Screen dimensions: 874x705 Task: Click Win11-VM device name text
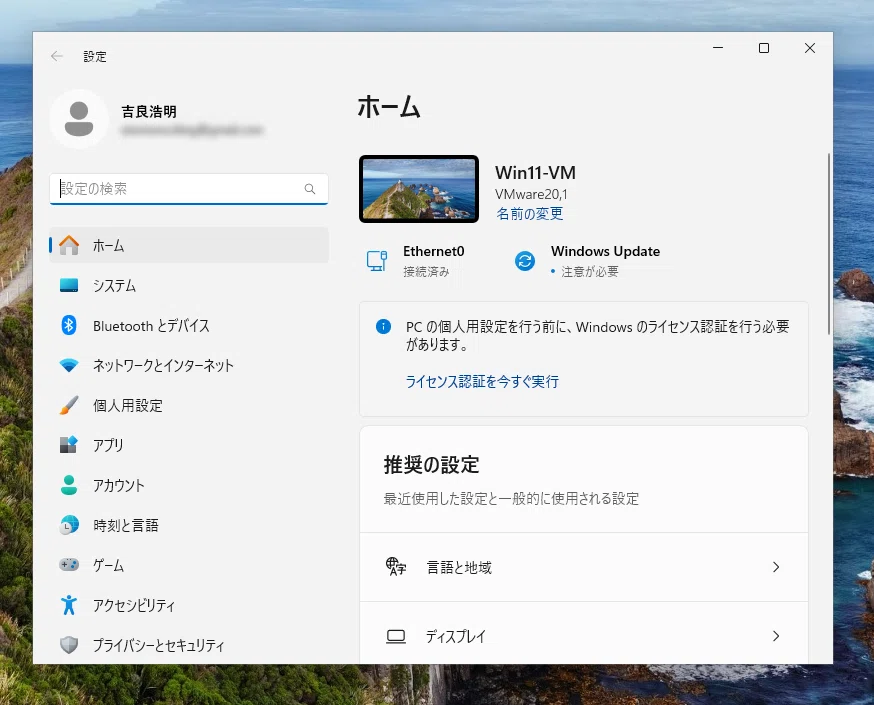(535, 173)
